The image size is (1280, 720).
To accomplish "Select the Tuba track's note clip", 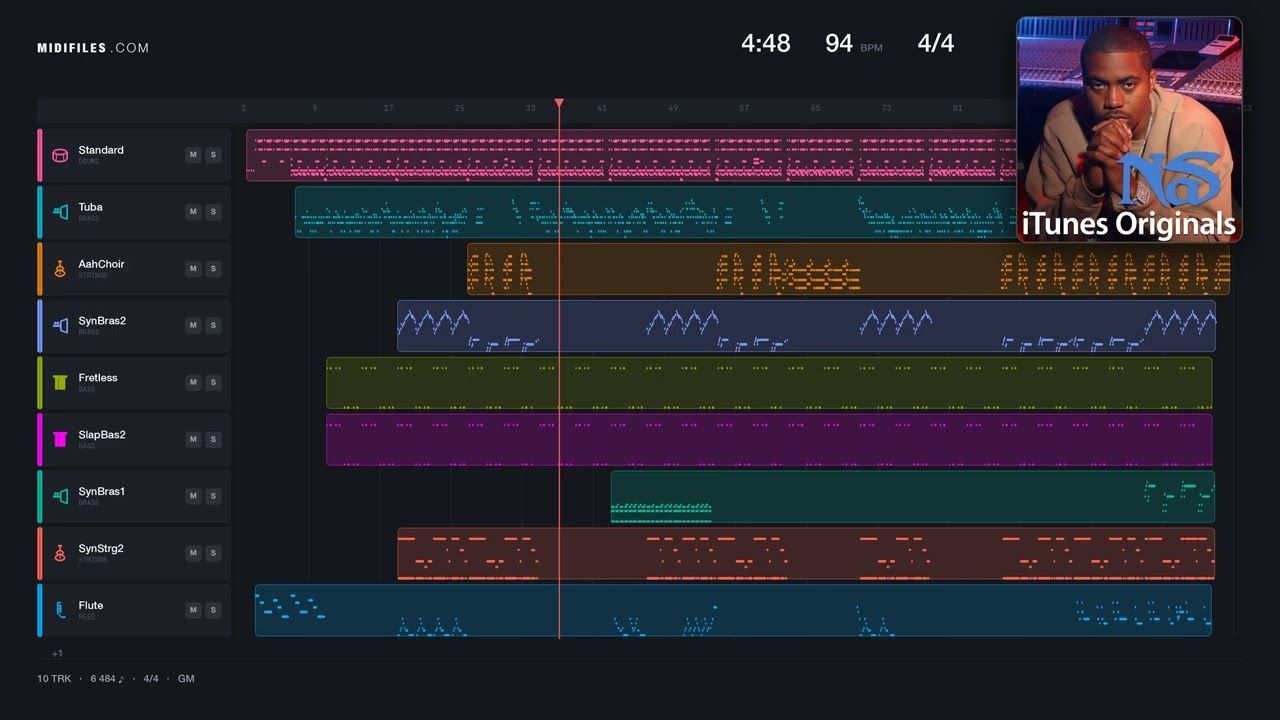I will pyautogui.click(x=655, y=212).
